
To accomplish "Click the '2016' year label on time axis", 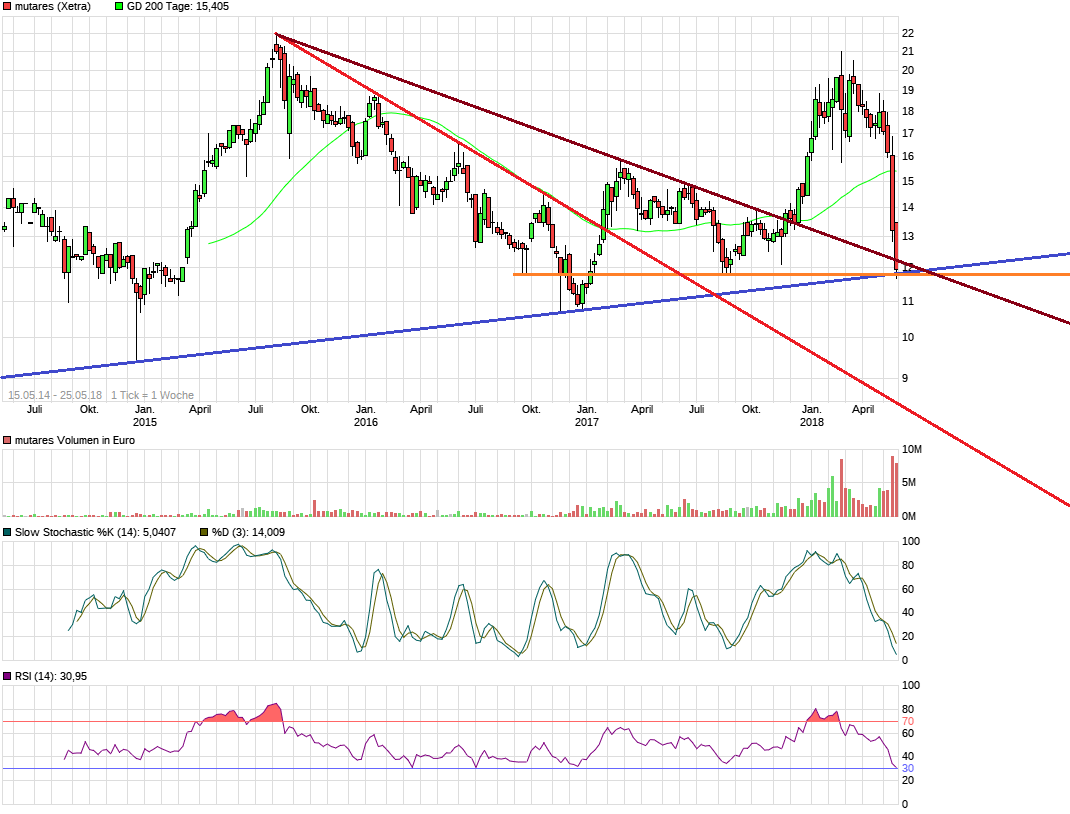I will click(x=366, y=422).
